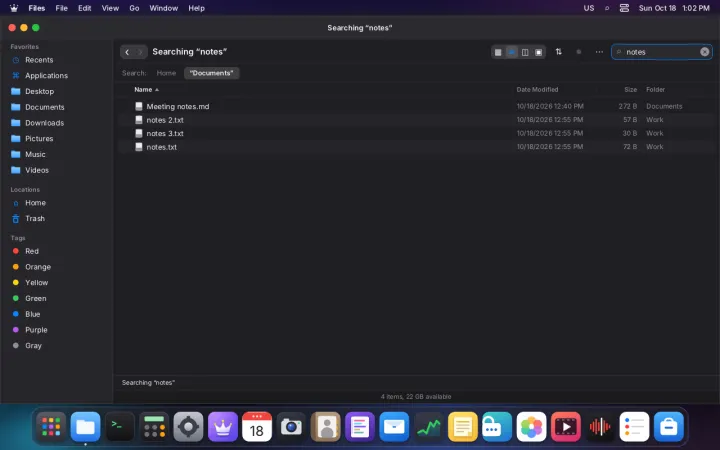Open the Edit menu
Screen dimensions: 720x450
pos(84,8)
